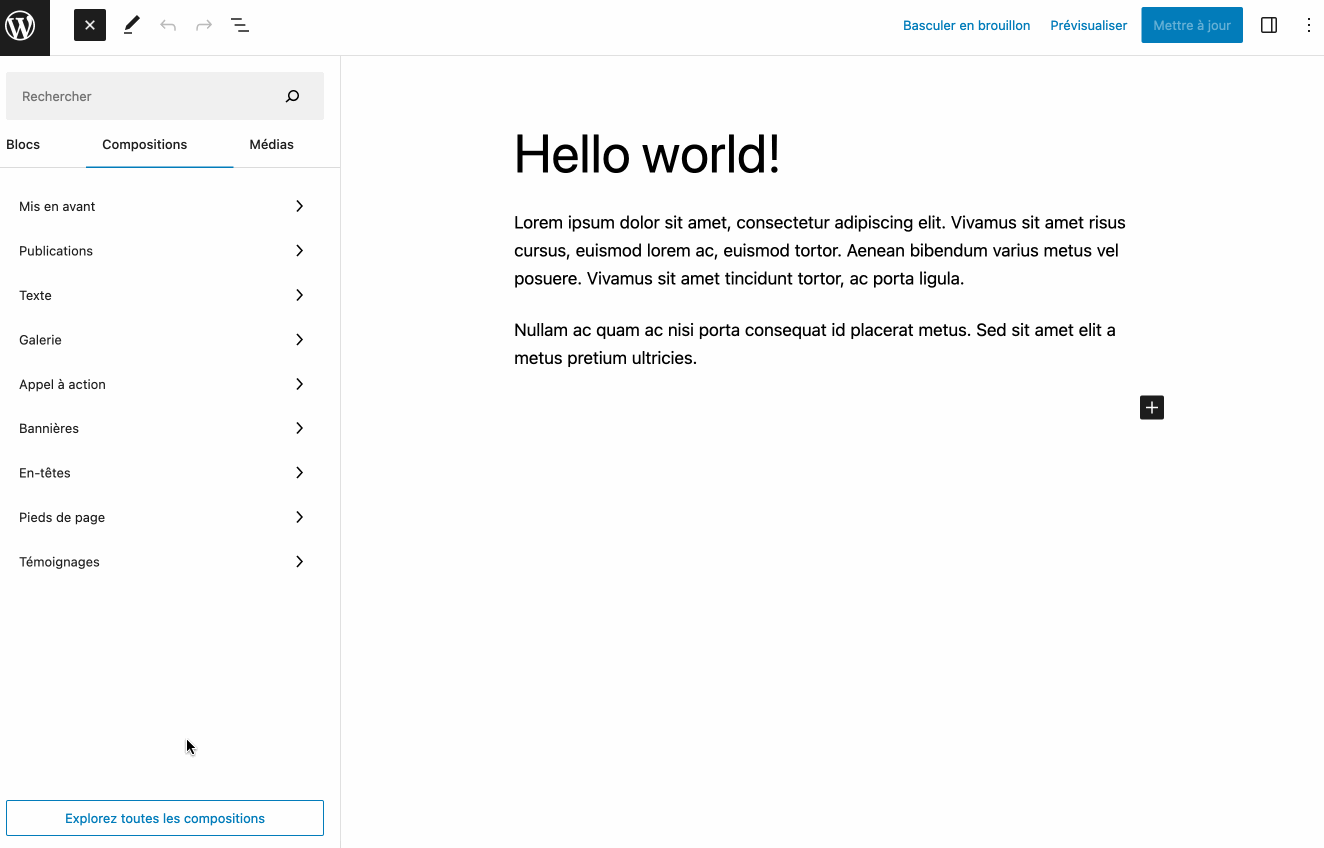Select the pencil edit tool

pos(131,26)
